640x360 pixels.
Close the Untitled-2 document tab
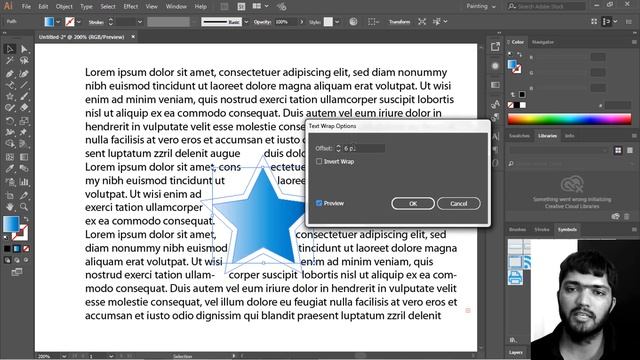point(133,37)
